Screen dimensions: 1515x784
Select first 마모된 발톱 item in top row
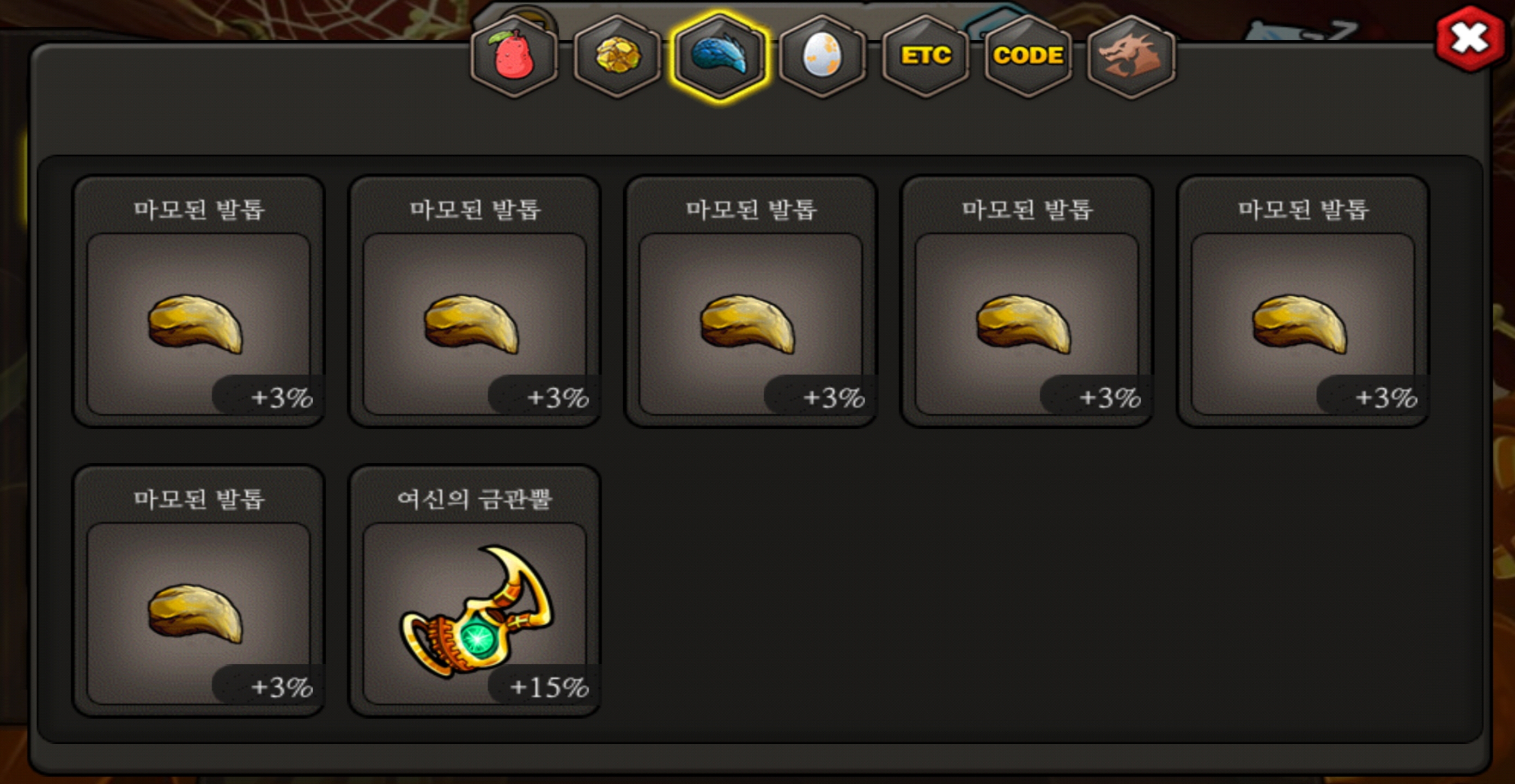click(199, 302)
